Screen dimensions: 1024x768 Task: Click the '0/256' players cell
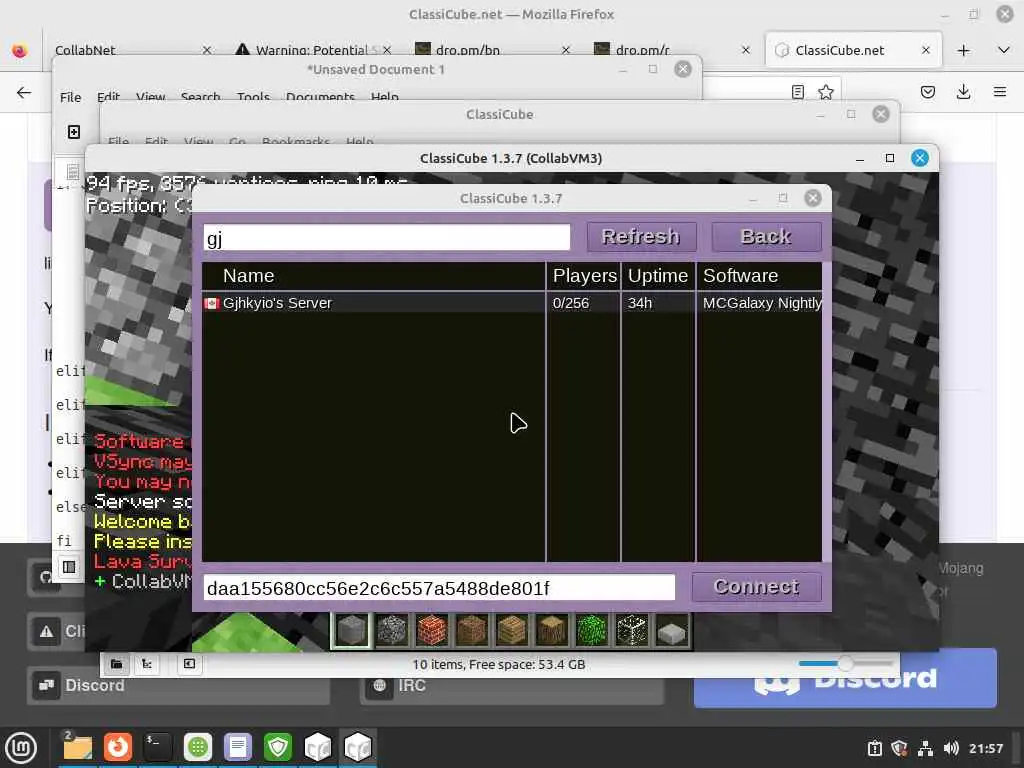[x=571, y=303]
